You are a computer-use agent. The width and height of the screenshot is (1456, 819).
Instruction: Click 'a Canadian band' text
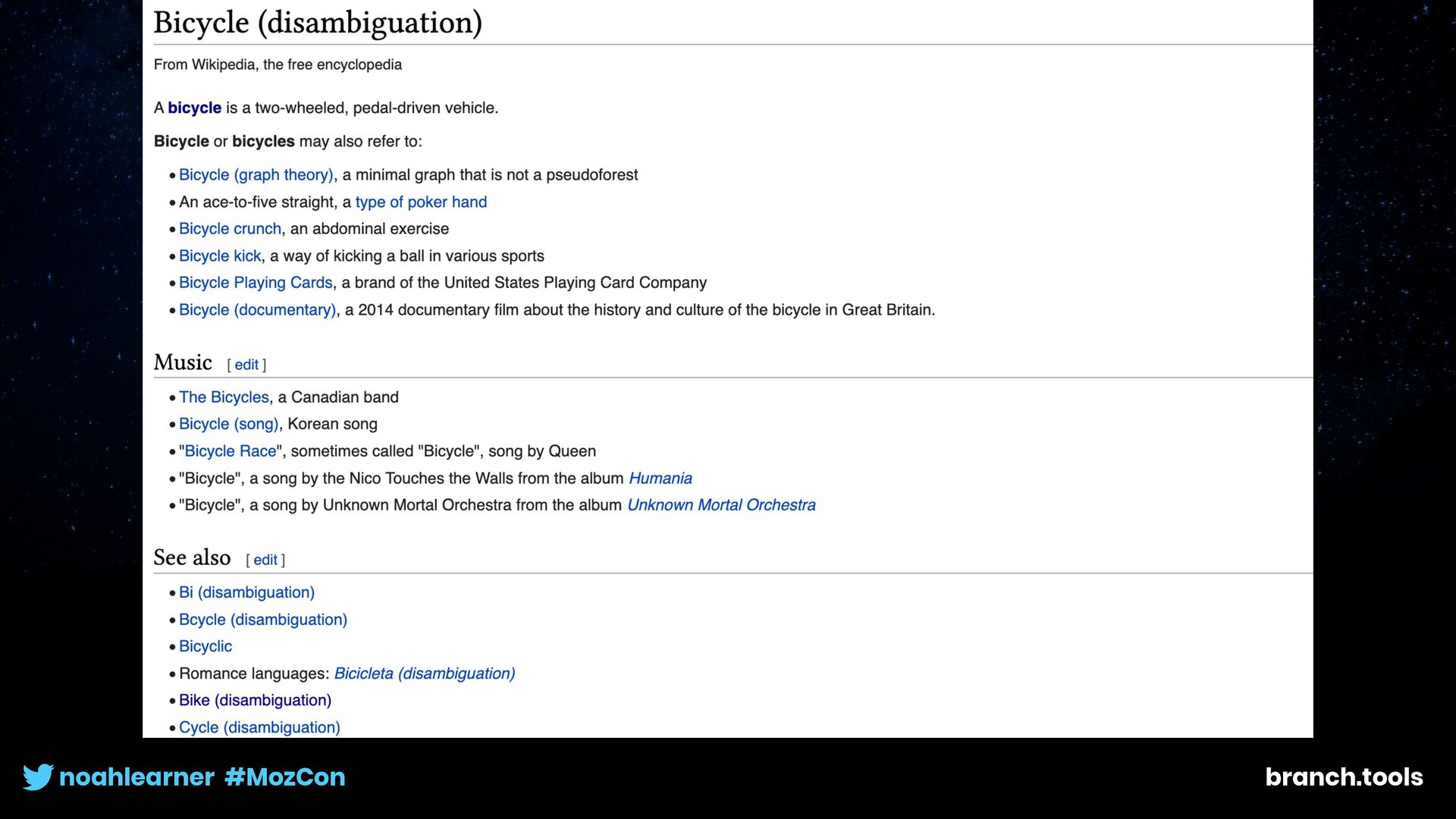pos(338,397)
